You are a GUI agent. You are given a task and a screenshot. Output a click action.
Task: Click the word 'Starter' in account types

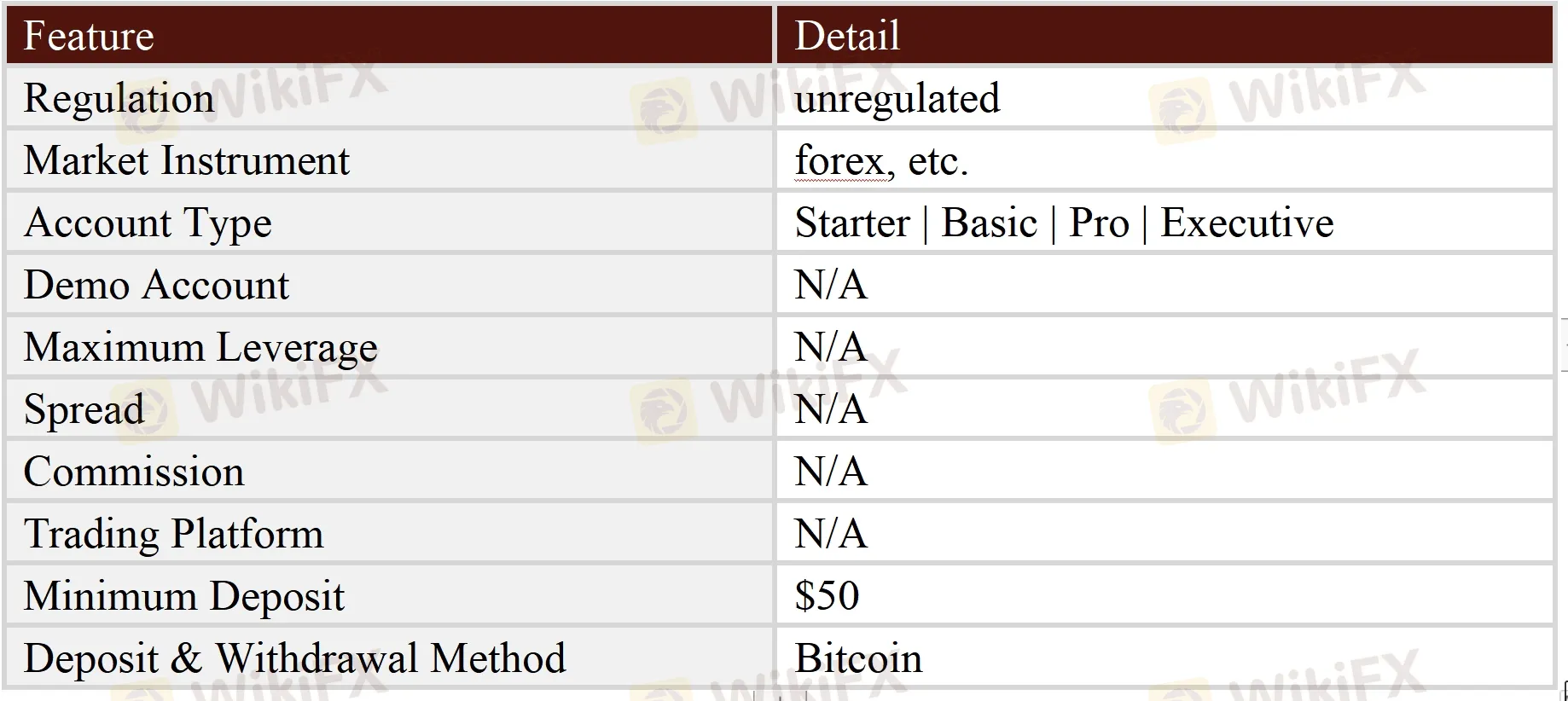[852, 223]
